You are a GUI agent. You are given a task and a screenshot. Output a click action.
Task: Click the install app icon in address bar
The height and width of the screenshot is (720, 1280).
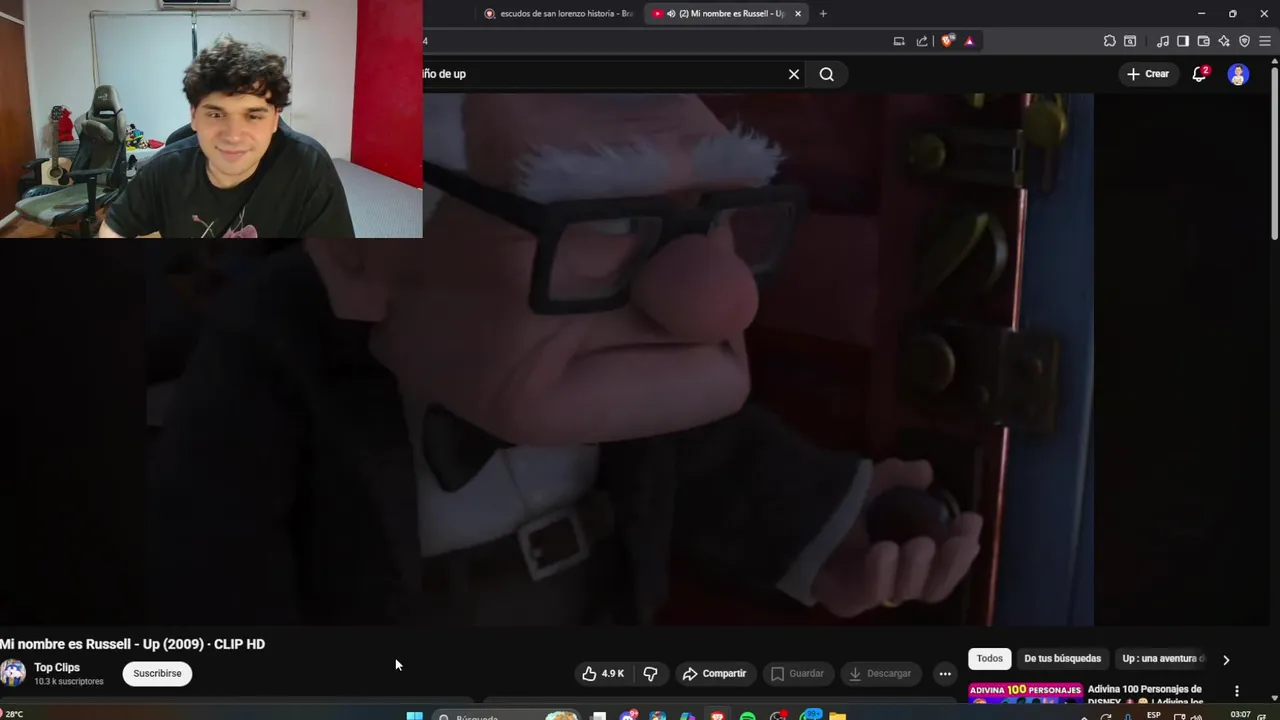899,41
